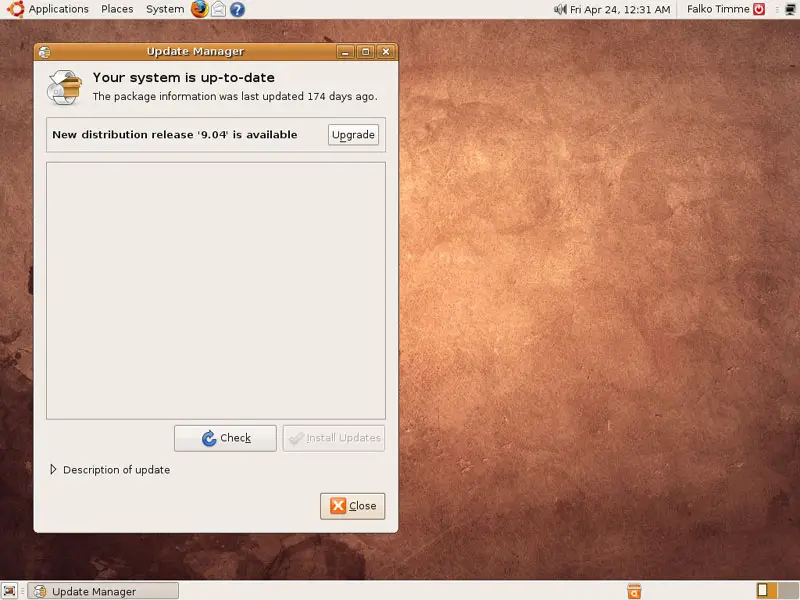Open the mail client launcher icon
Viewport: 800px width, 600px height.
[218, 9]
